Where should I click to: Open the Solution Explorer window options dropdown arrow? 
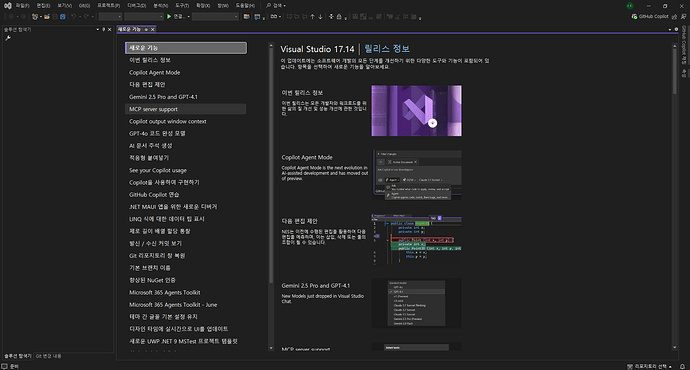(x=98, y=29)
